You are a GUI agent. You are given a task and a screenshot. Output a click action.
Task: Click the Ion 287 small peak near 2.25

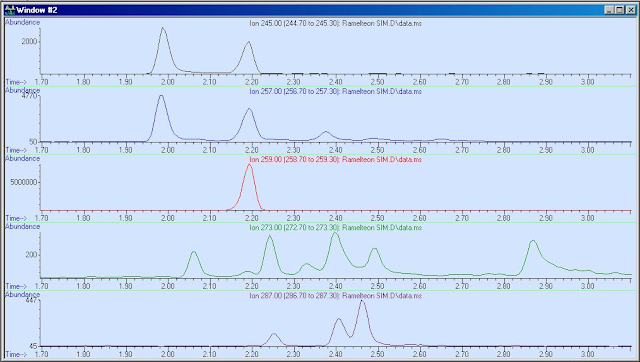pos(274,334)
